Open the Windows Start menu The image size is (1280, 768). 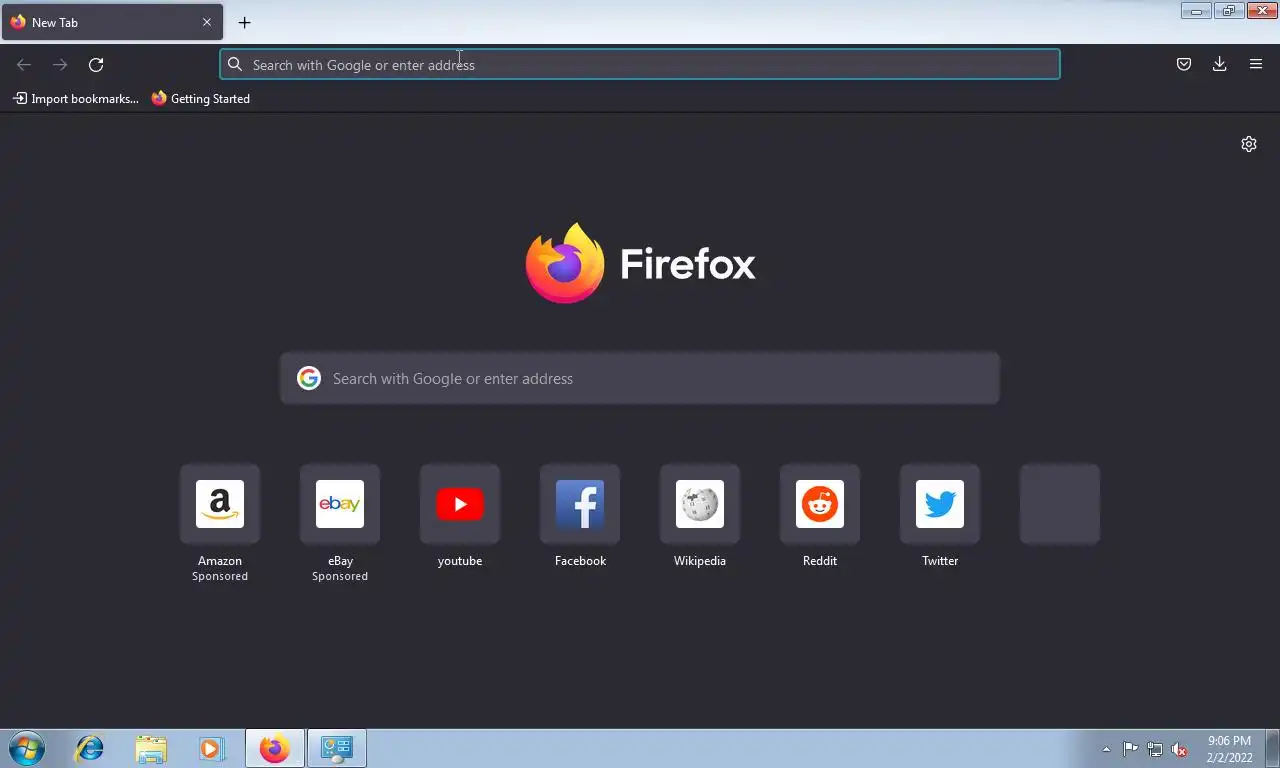point(27,748)
